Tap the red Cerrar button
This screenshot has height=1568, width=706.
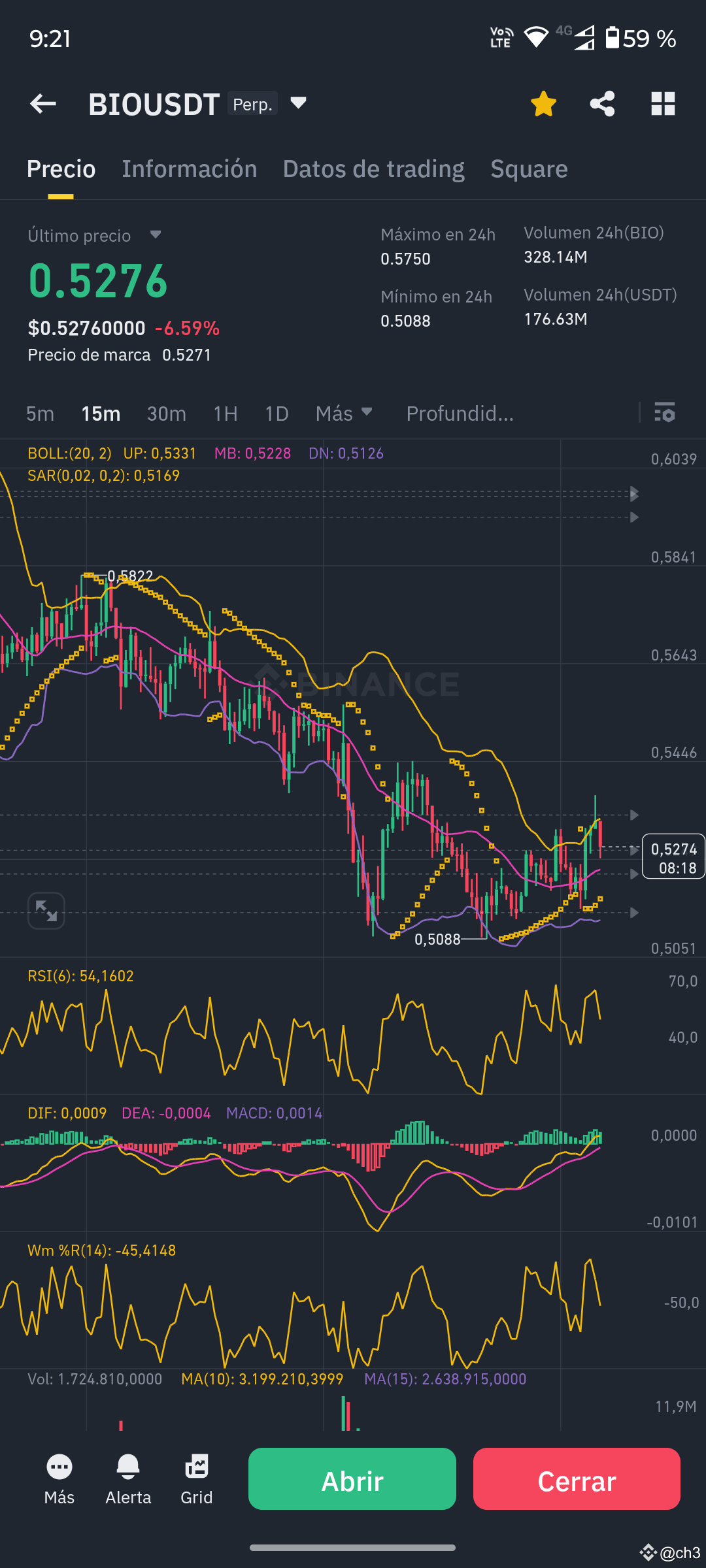coord(577,1478)
